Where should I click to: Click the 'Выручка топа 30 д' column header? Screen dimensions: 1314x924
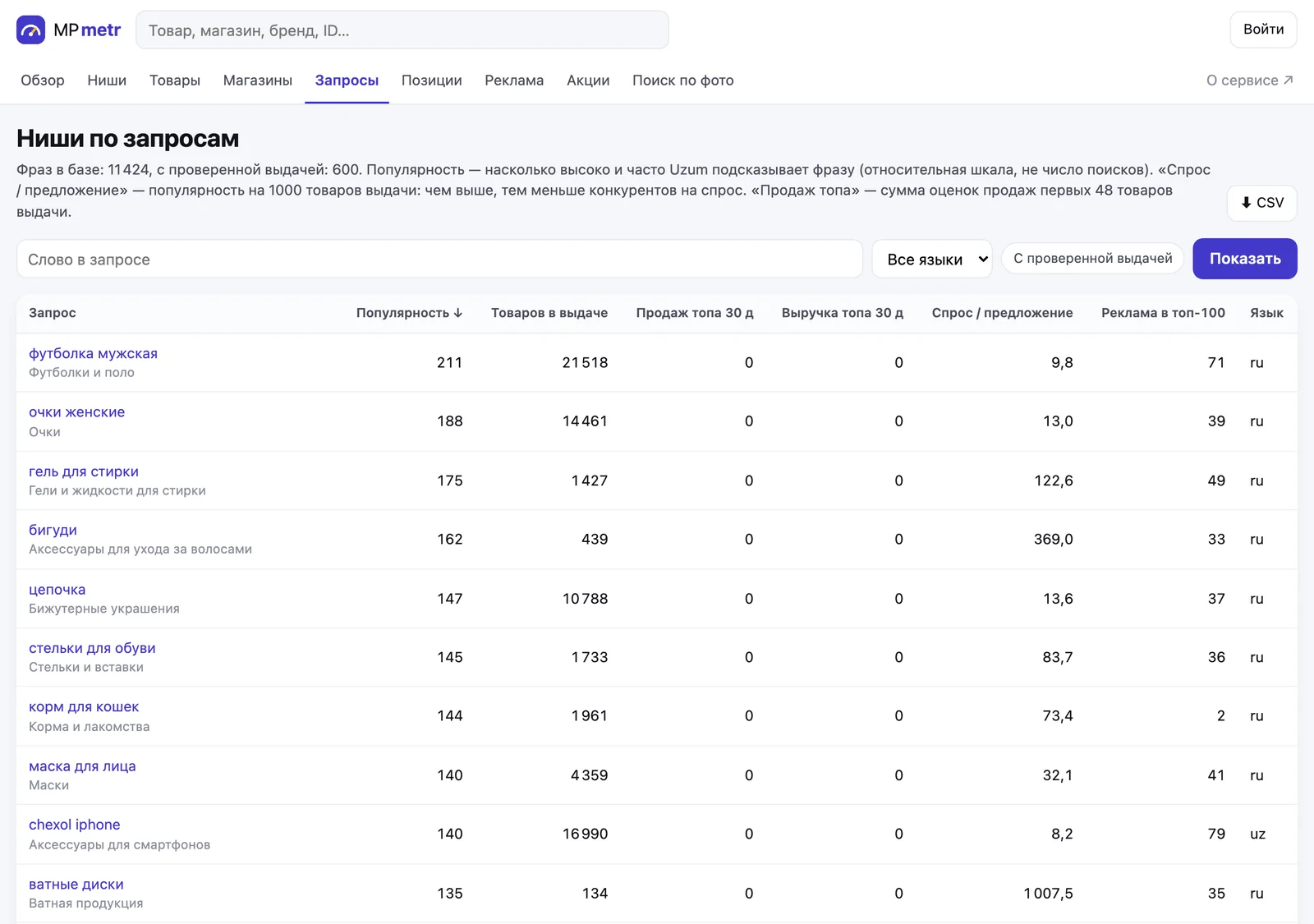(843, 313)
